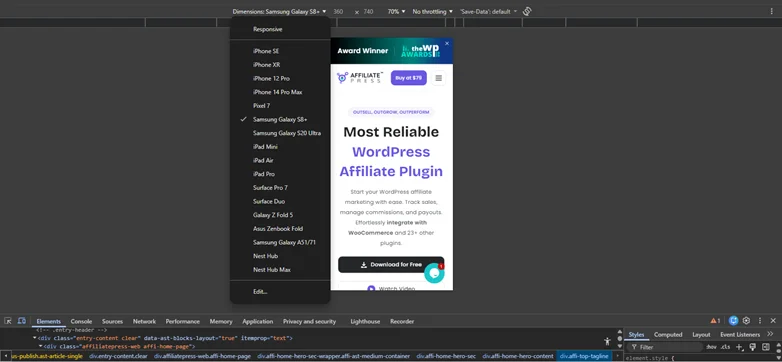The width and height of the screenshot is (782, 362).
Task: Open DevTools settings gear
Action: click(x=747, y=321)
